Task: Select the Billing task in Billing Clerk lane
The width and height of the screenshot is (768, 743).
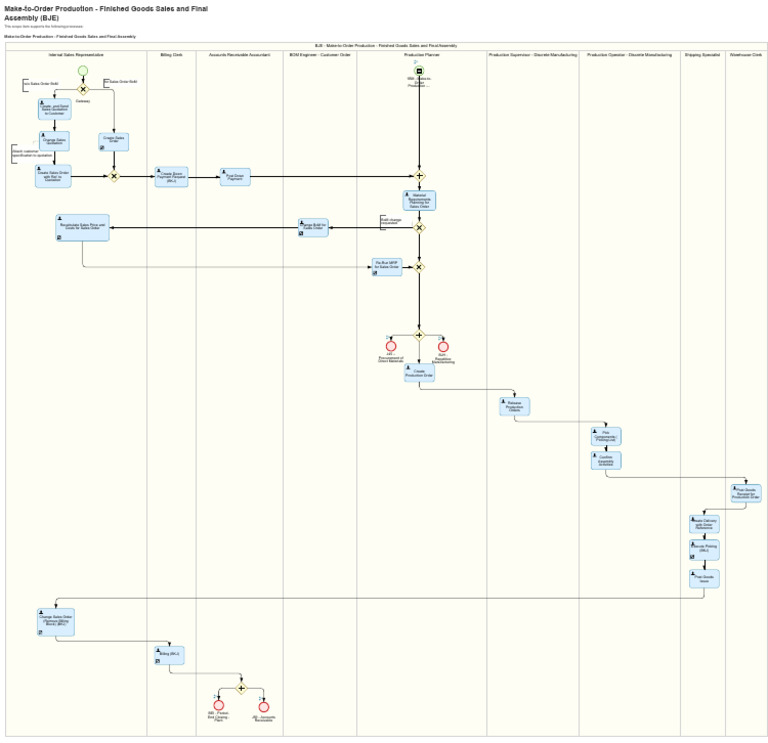Action: pyautogui.click(x=169, y=655)
